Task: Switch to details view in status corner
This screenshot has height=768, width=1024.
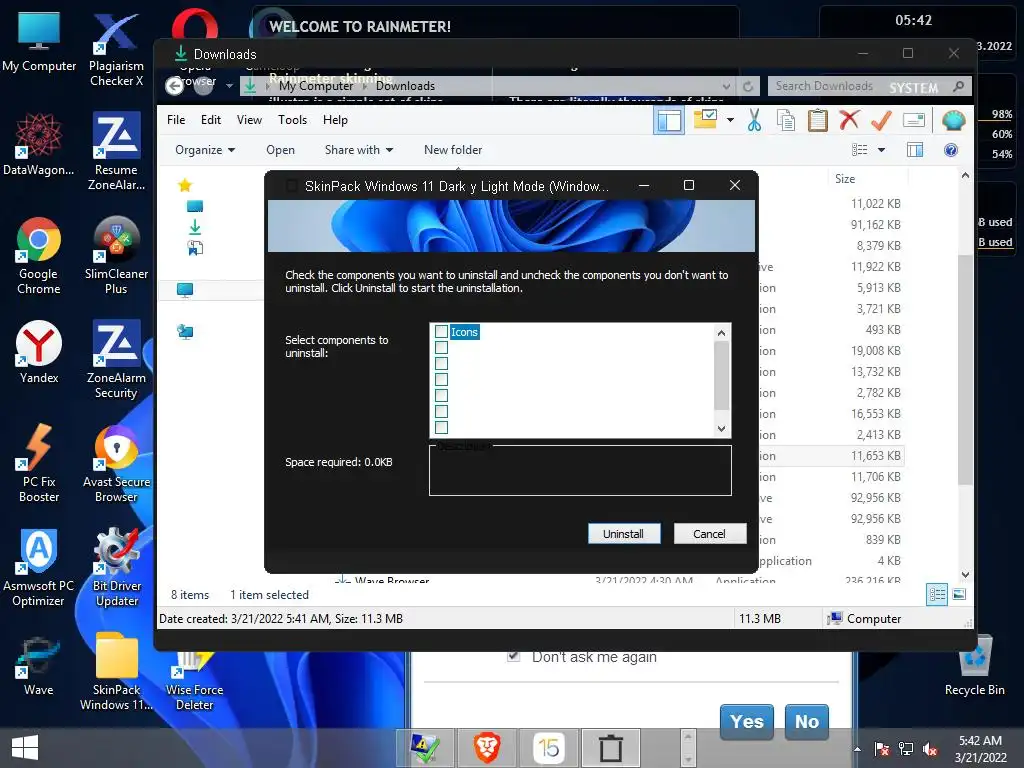Action: (x=937, y=594)
